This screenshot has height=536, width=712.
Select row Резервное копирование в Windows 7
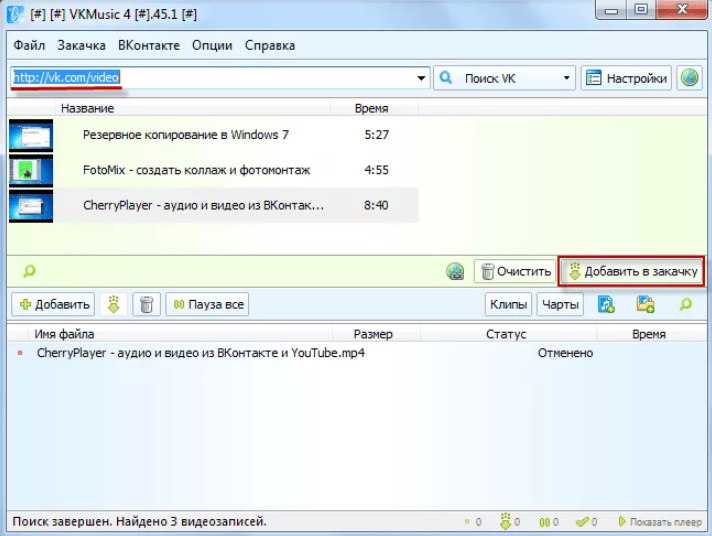point(213,135)
